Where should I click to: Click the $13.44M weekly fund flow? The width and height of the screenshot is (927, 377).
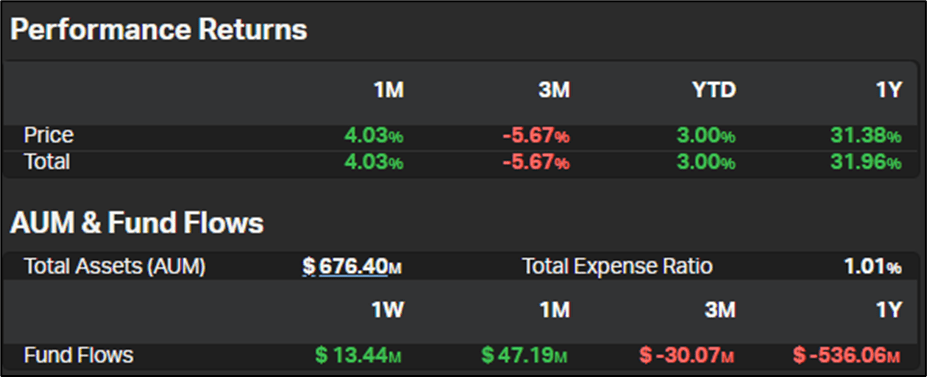coord(358,355)
